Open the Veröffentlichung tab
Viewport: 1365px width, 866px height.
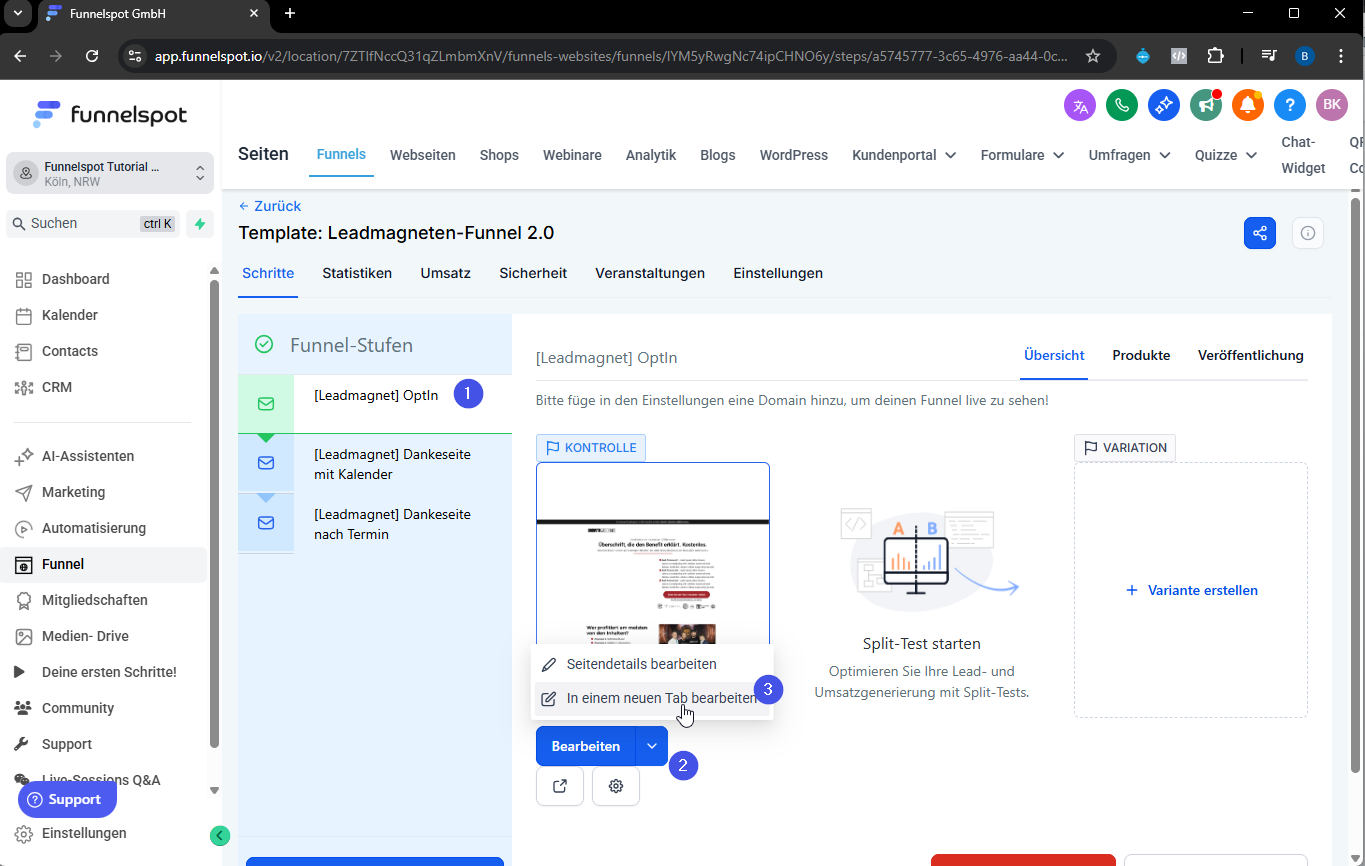click(1251, 355)
